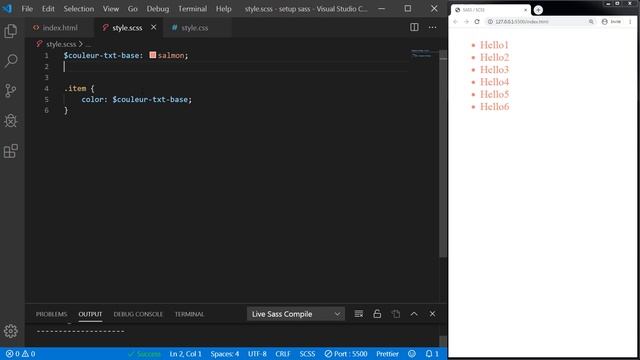This screenshot has width=640, height=360.
Task: Click the code minimap
Action: tap(421, 53)
